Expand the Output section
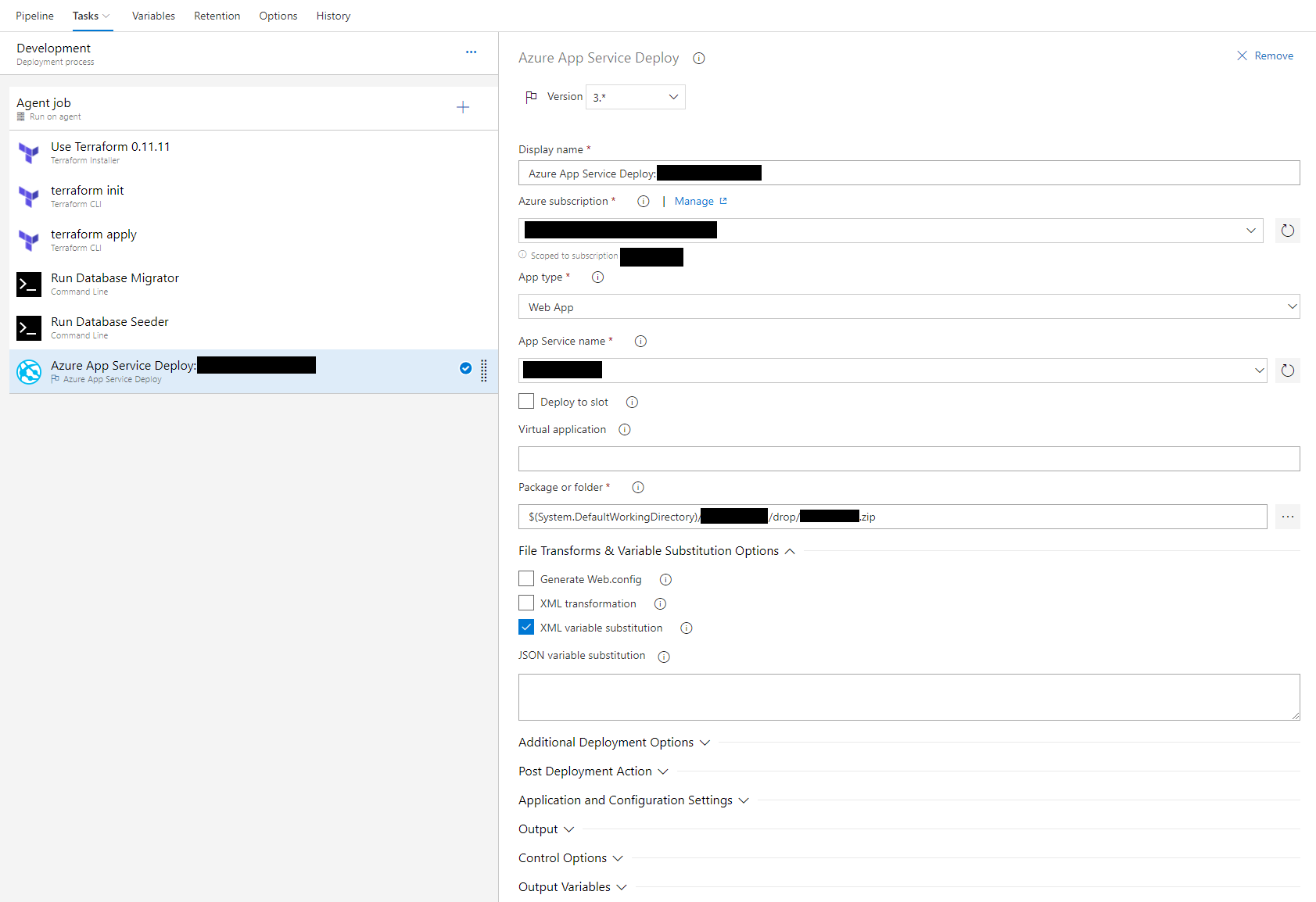This screenshot has width=1316, height=902. tap(547, 829)
